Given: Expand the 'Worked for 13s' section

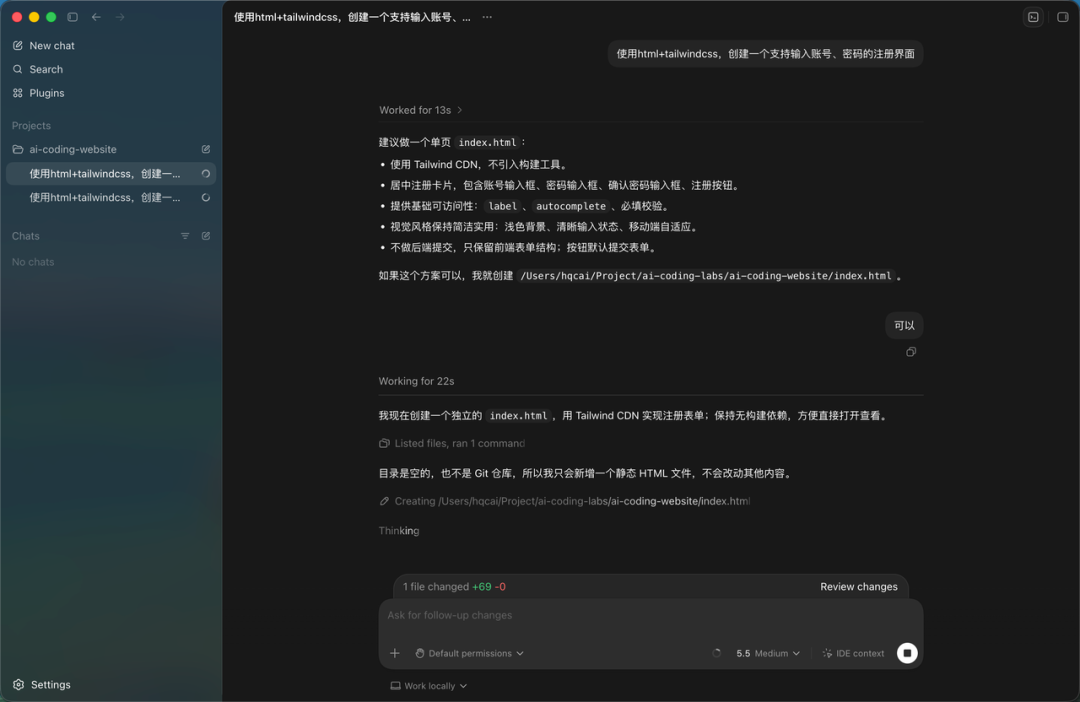Looking at the screenshot, I should point(421,110).
